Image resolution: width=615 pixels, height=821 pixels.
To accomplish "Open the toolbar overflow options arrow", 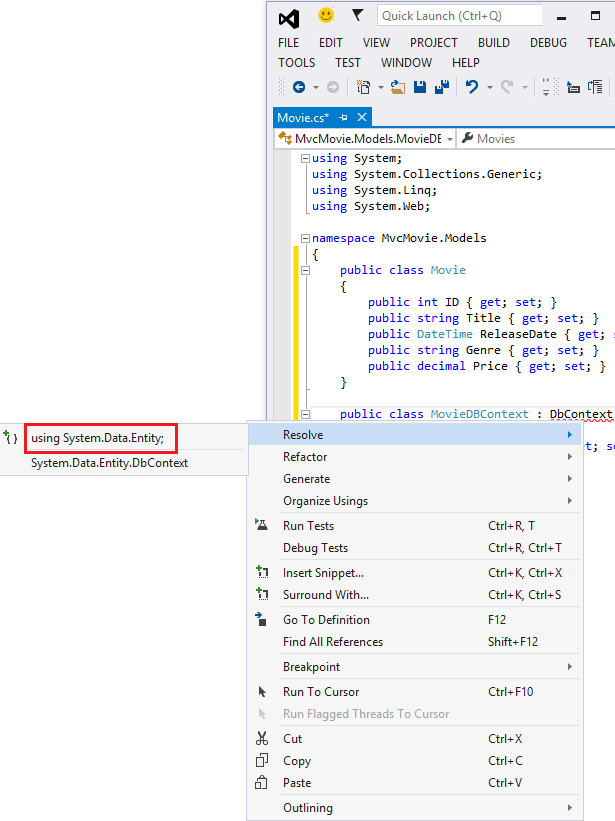I will pos(546,87).
